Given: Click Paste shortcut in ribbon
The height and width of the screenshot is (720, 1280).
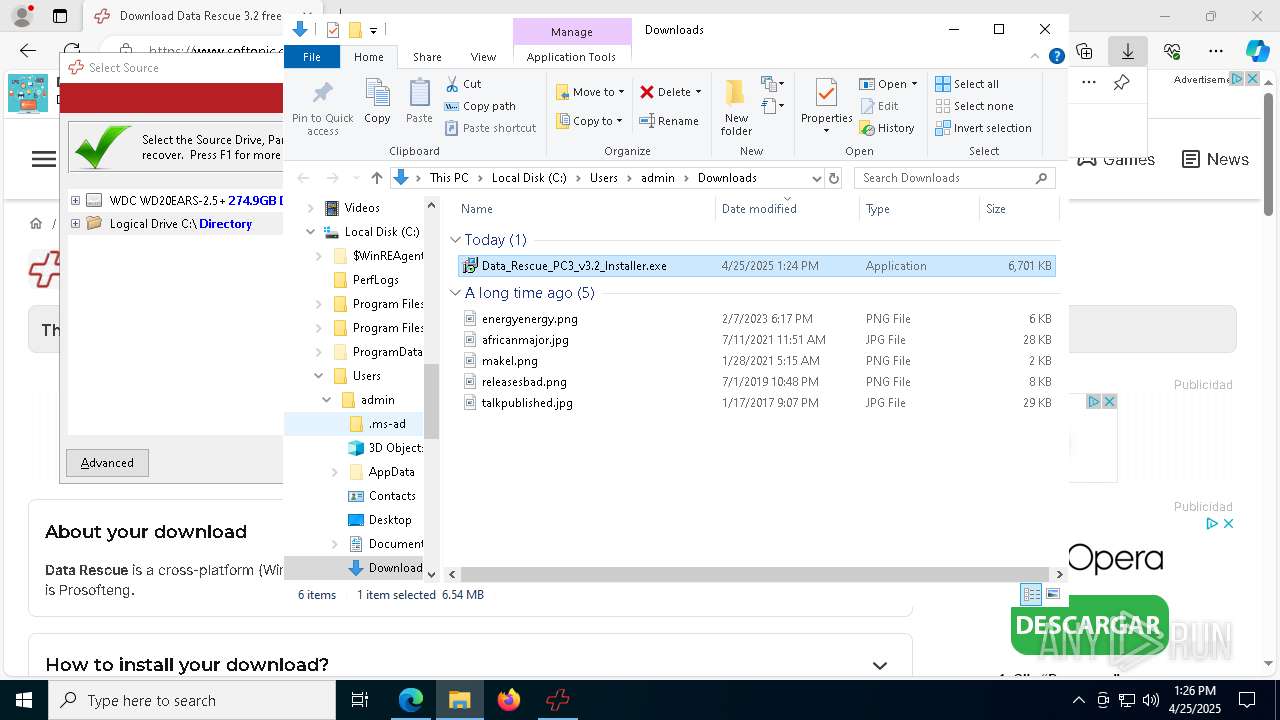Looking at the screenshot, I should [x=491, y=128].
